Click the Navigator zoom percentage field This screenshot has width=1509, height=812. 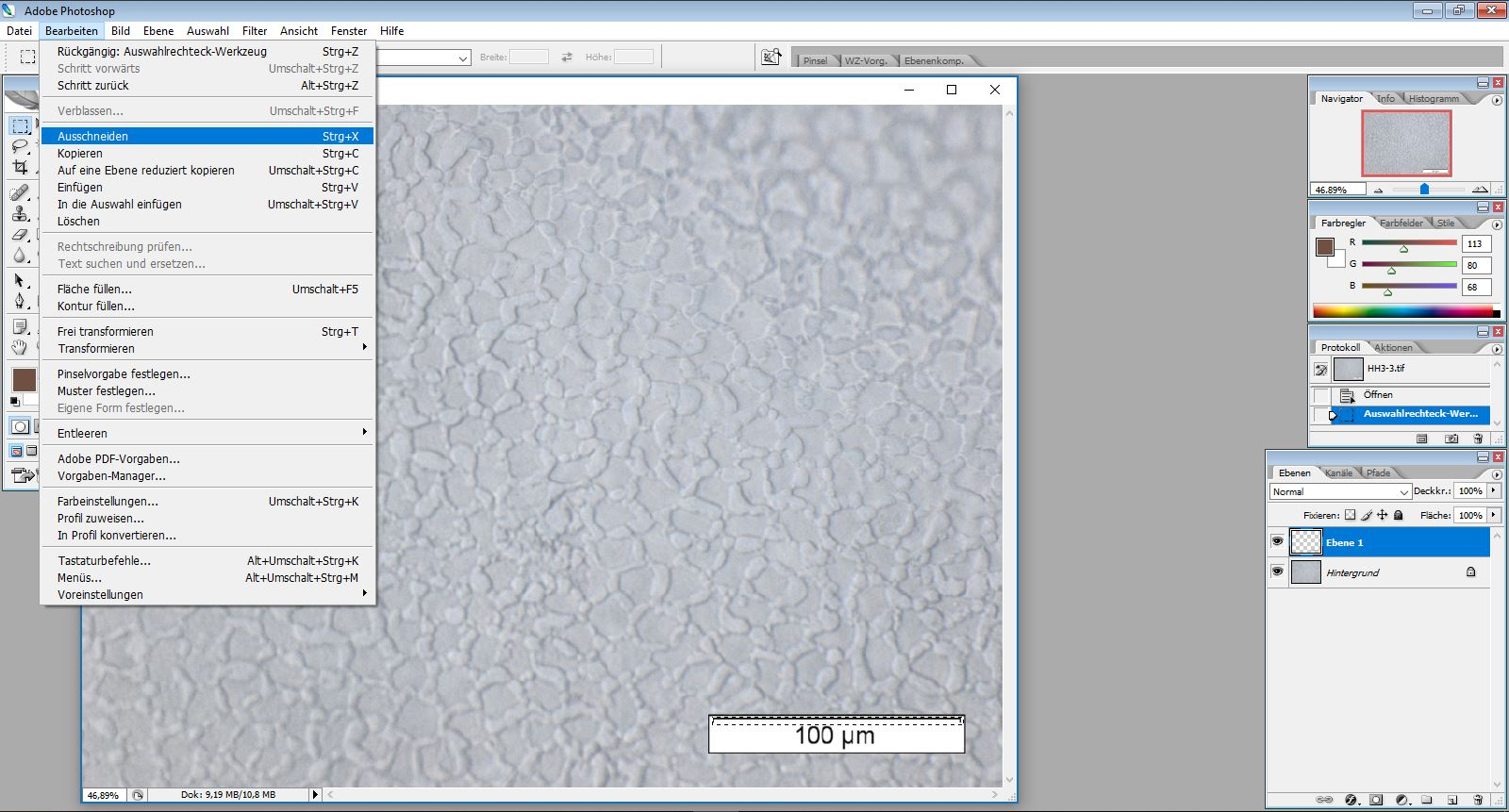1336,190
